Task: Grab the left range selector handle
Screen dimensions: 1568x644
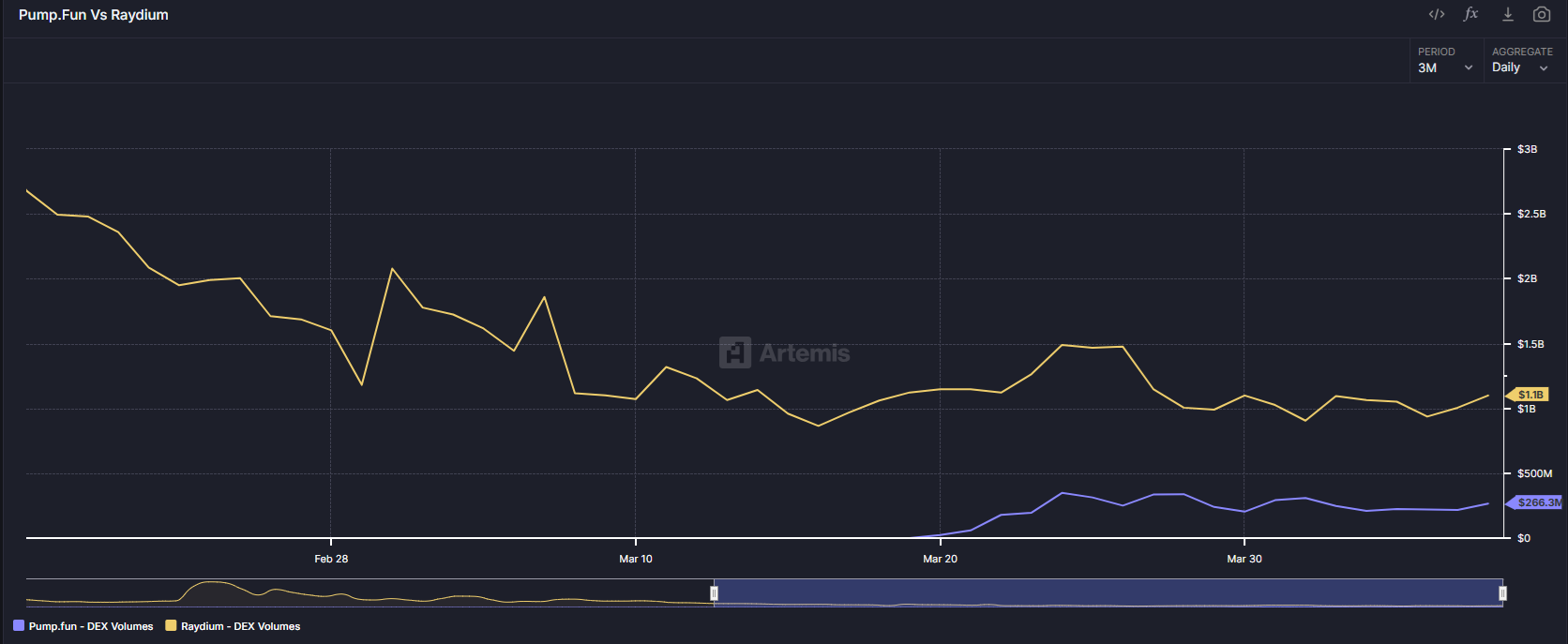Action: click(x=714, y=592)
